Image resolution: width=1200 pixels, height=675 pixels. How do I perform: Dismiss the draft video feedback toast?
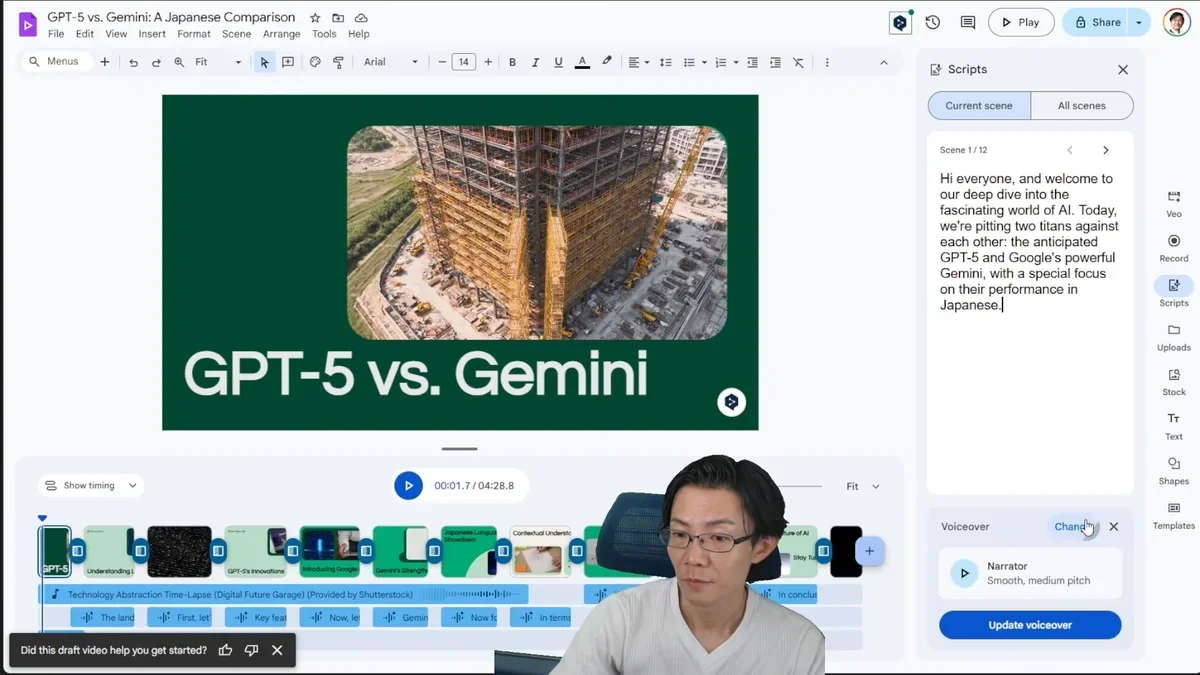[277, 650]
